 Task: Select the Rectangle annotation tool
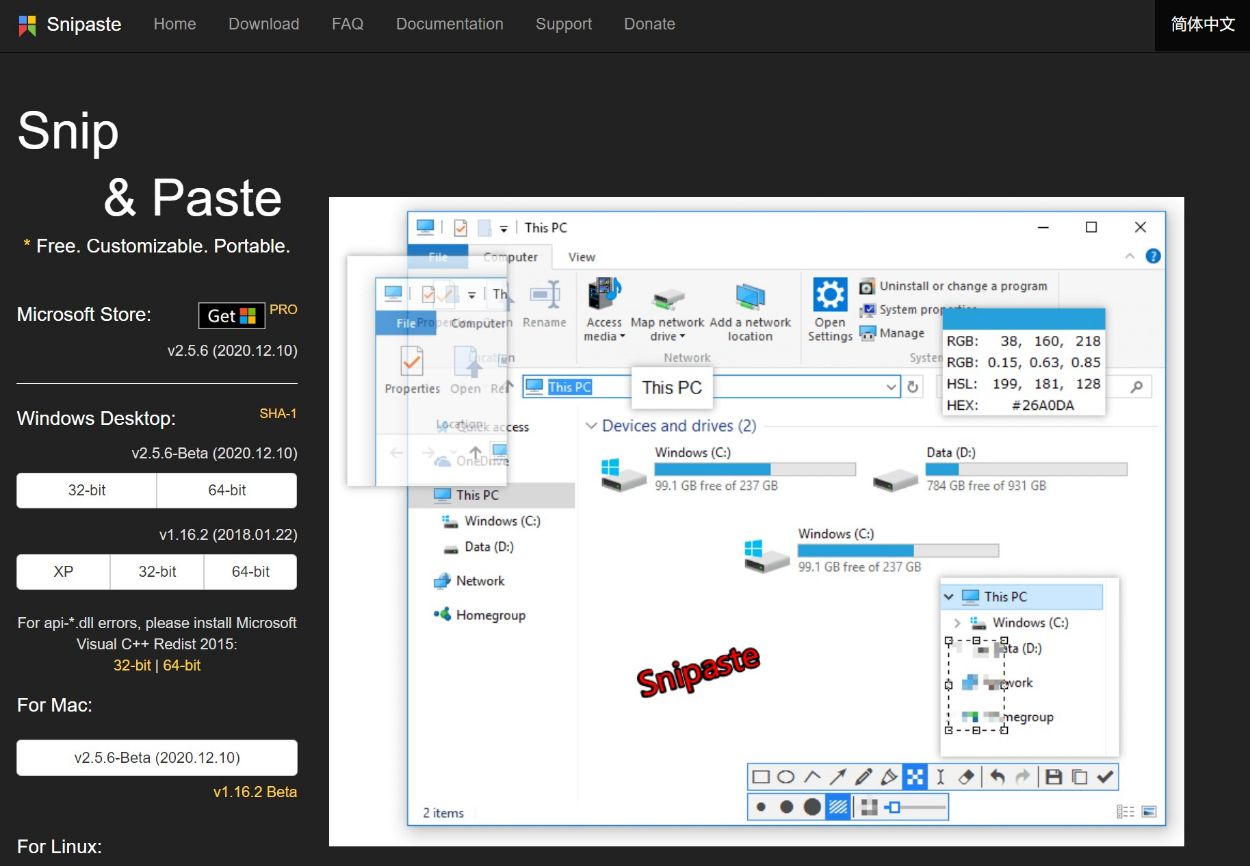click(x=761, y=777)
